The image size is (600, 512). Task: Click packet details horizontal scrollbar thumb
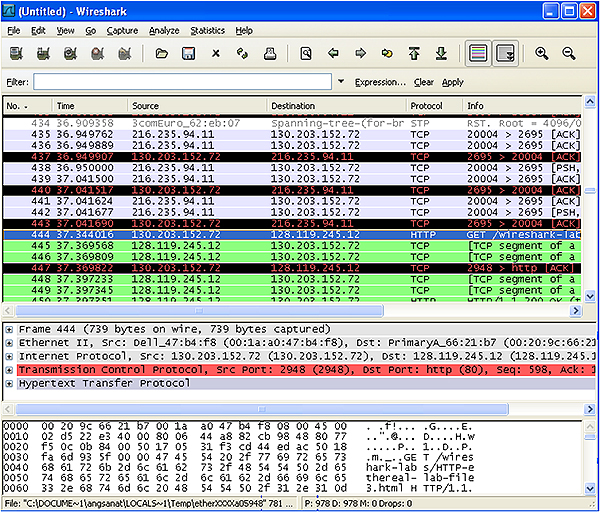(262, 409)
